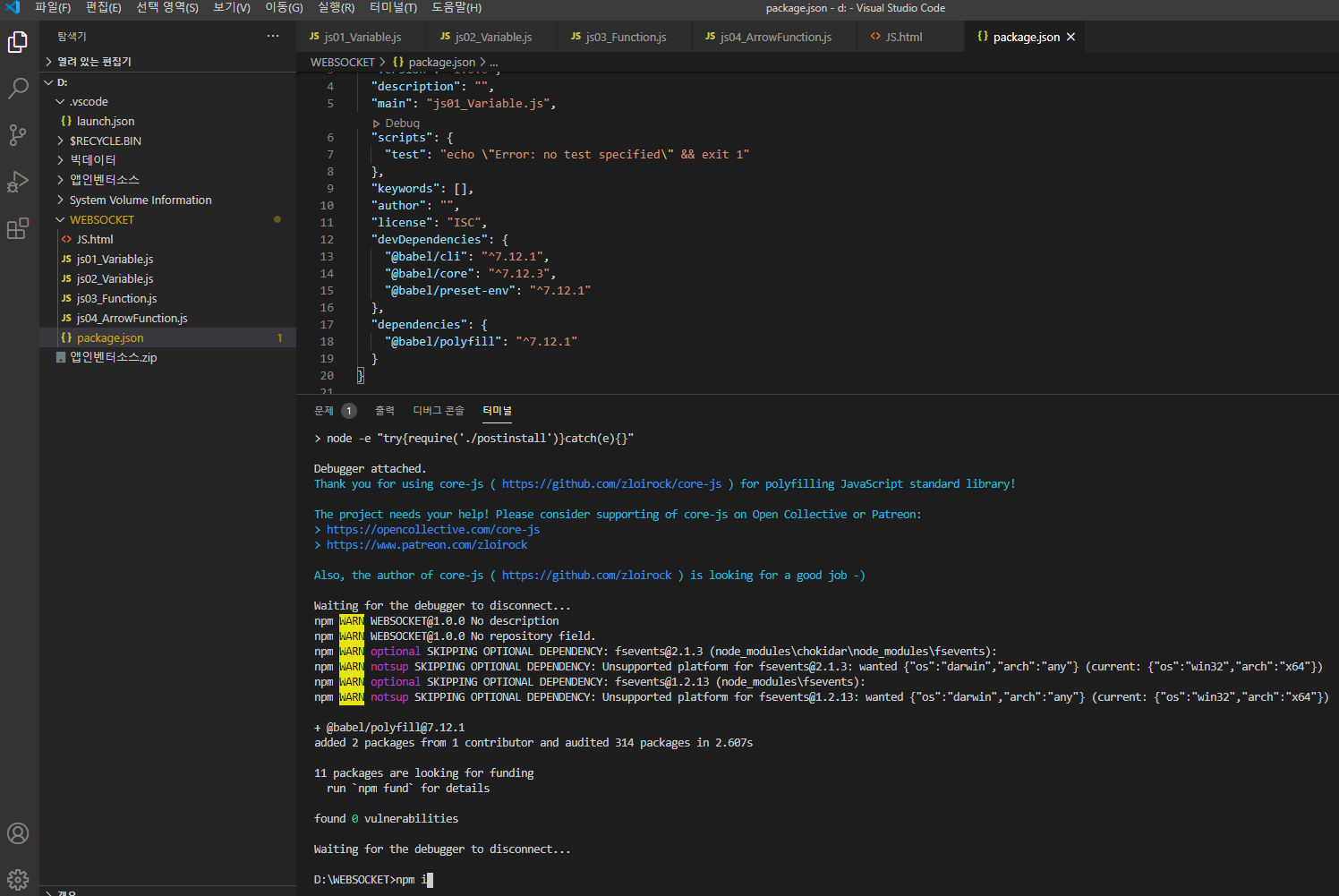This screenshot has width=1339, height=896.
Task: Open the Accounts icon in activity bar
Action: (x=18, y=833)
